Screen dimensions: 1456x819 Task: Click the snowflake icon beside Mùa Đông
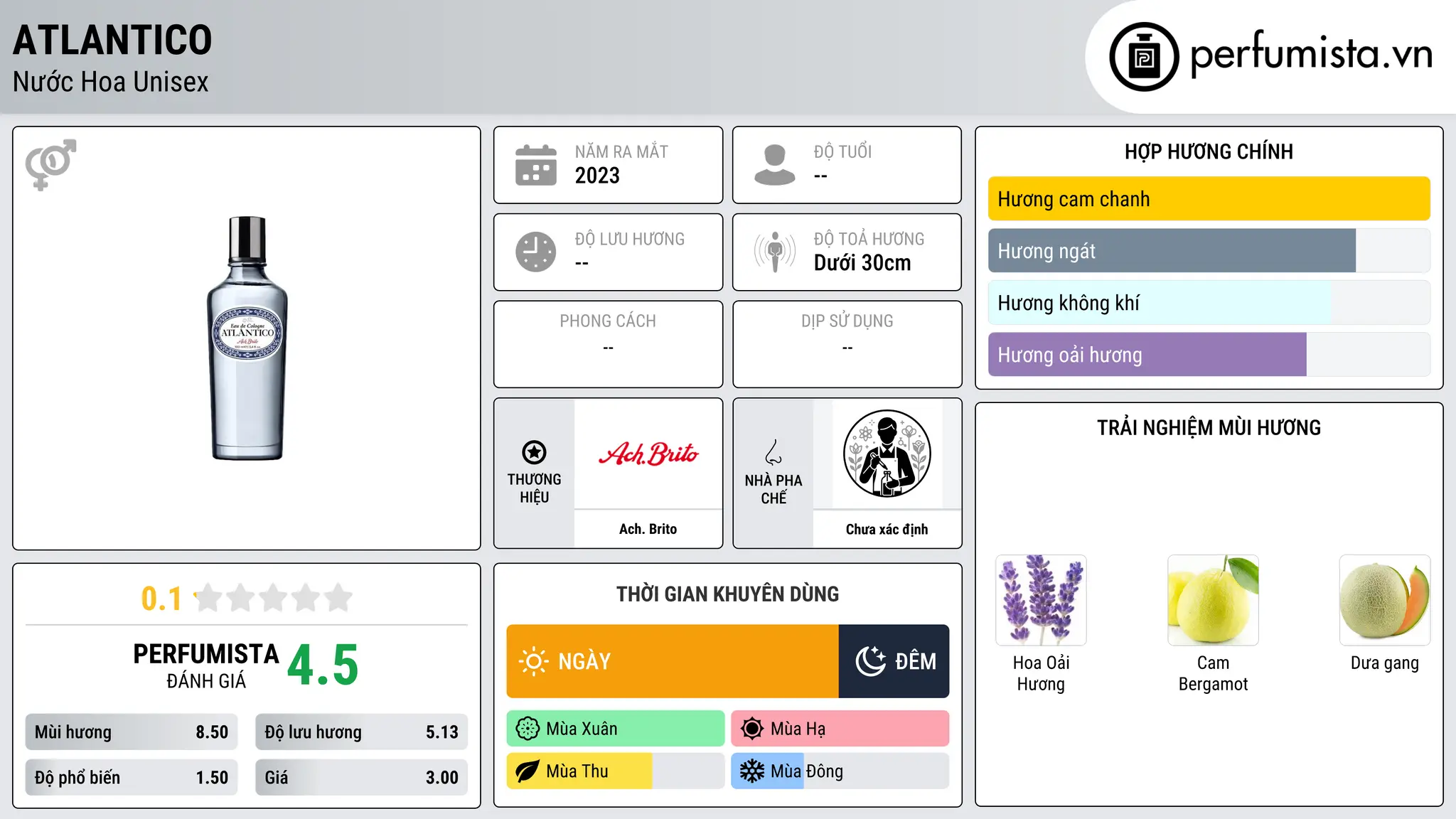point(752,771)
